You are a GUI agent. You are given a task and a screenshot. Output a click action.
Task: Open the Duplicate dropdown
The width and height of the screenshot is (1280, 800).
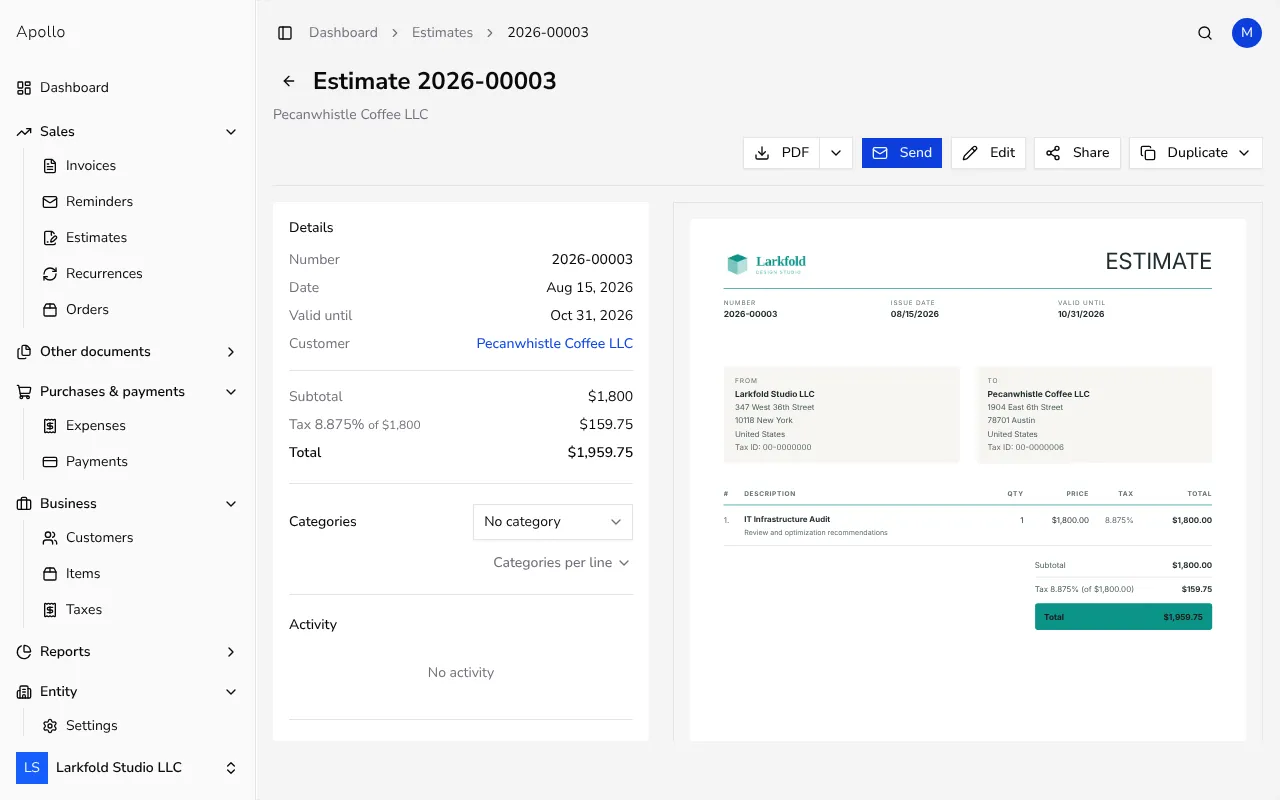[x=1196, y=153]
